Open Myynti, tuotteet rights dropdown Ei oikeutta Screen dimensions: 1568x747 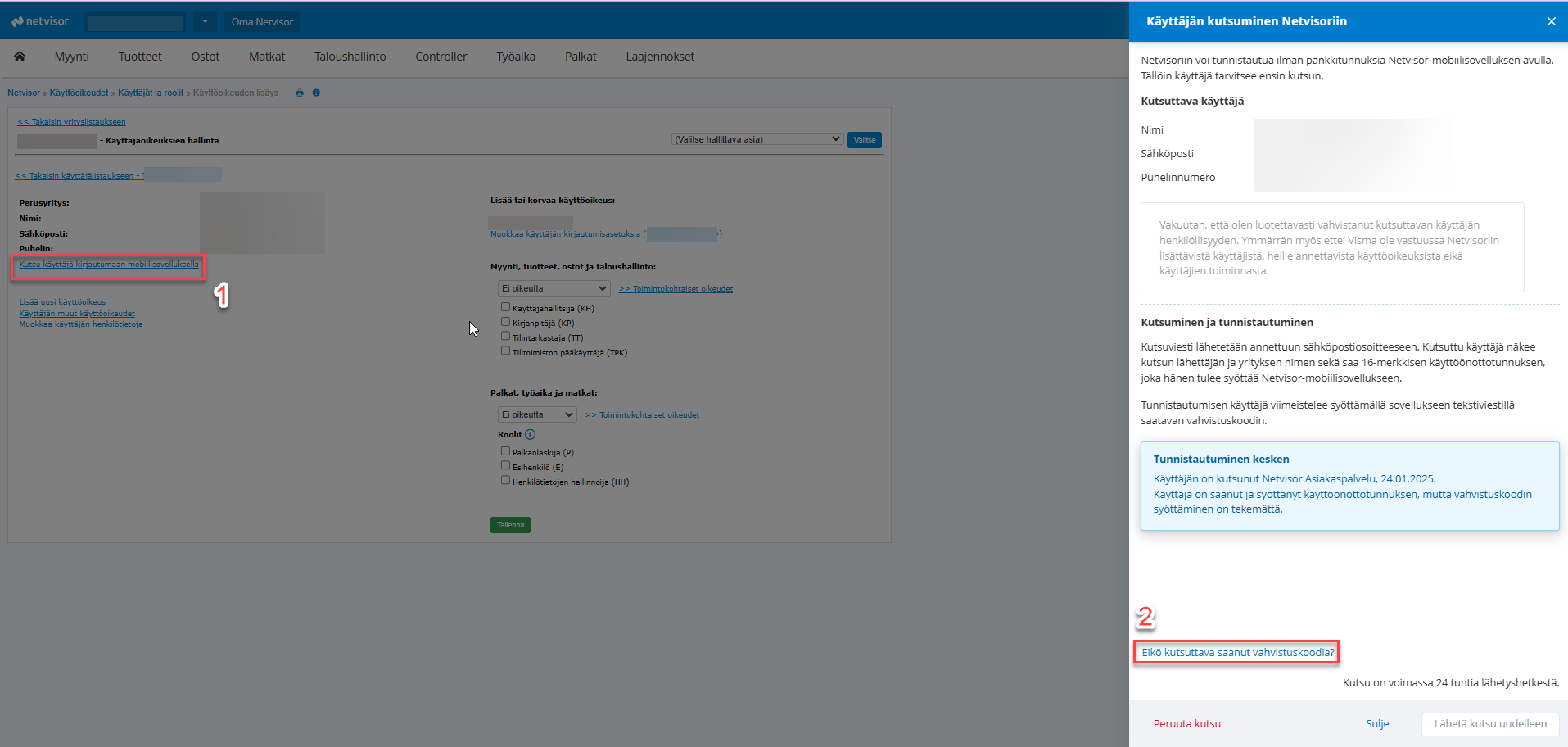(x=554, y=288)
